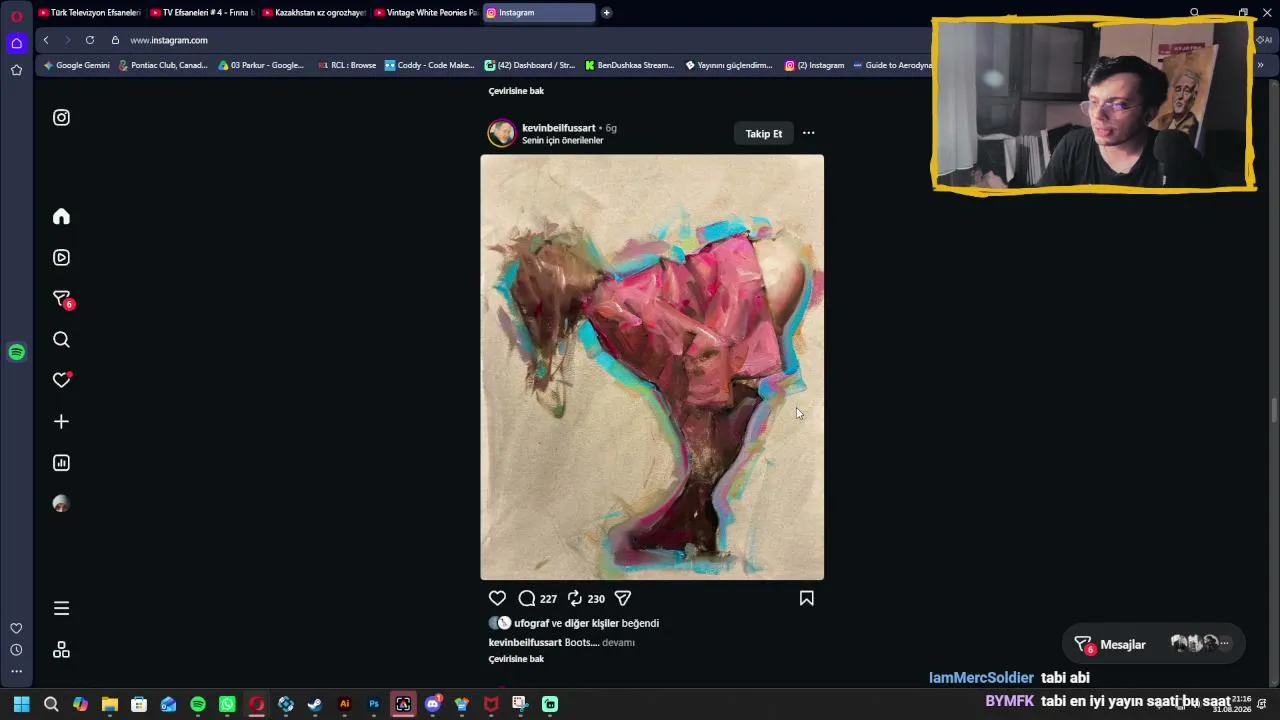Open File Explorer from the taskbar
Viewport: 1280px width, 720px height.
pos(110,704)
